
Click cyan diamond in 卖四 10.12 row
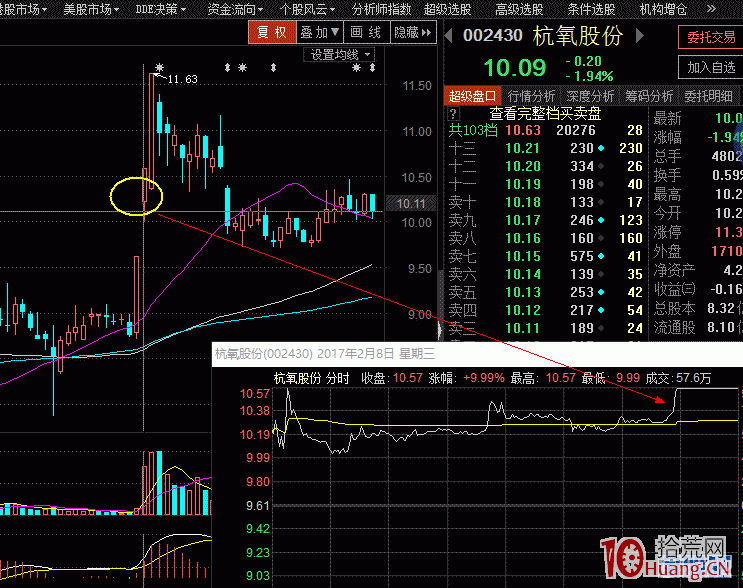click(x=601, y=310)
